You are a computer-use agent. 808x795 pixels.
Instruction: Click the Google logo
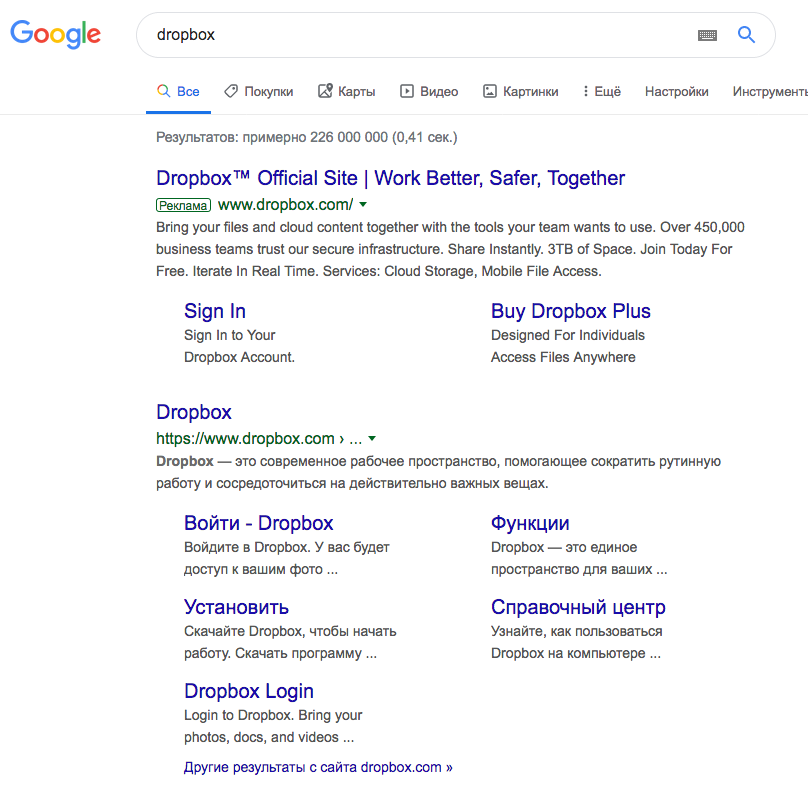click(x=56, y=35)
